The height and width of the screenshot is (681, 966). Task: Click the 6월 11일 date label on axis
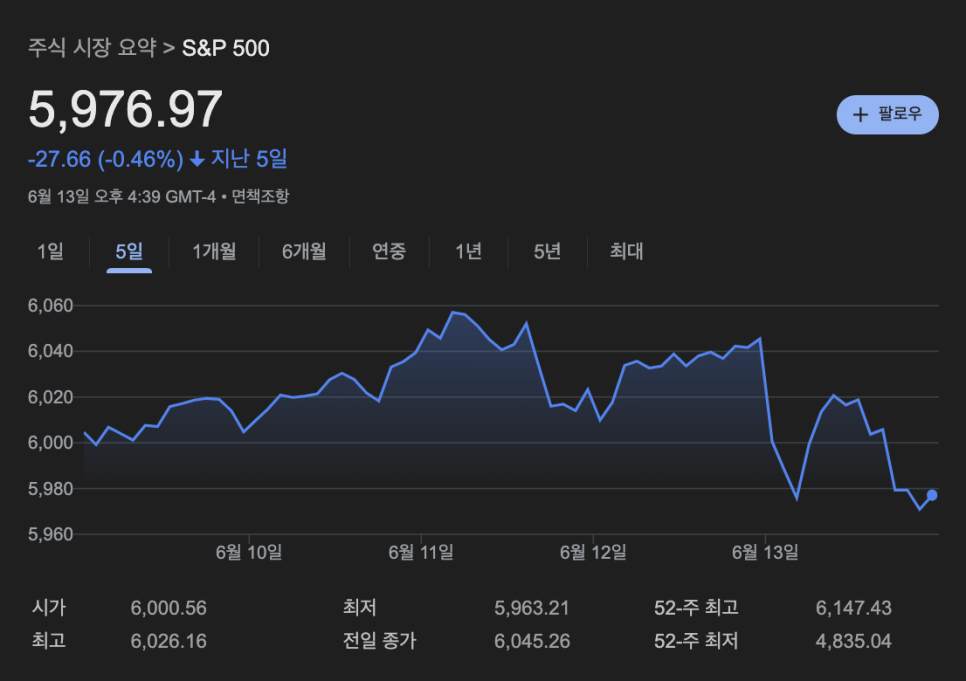421,552
